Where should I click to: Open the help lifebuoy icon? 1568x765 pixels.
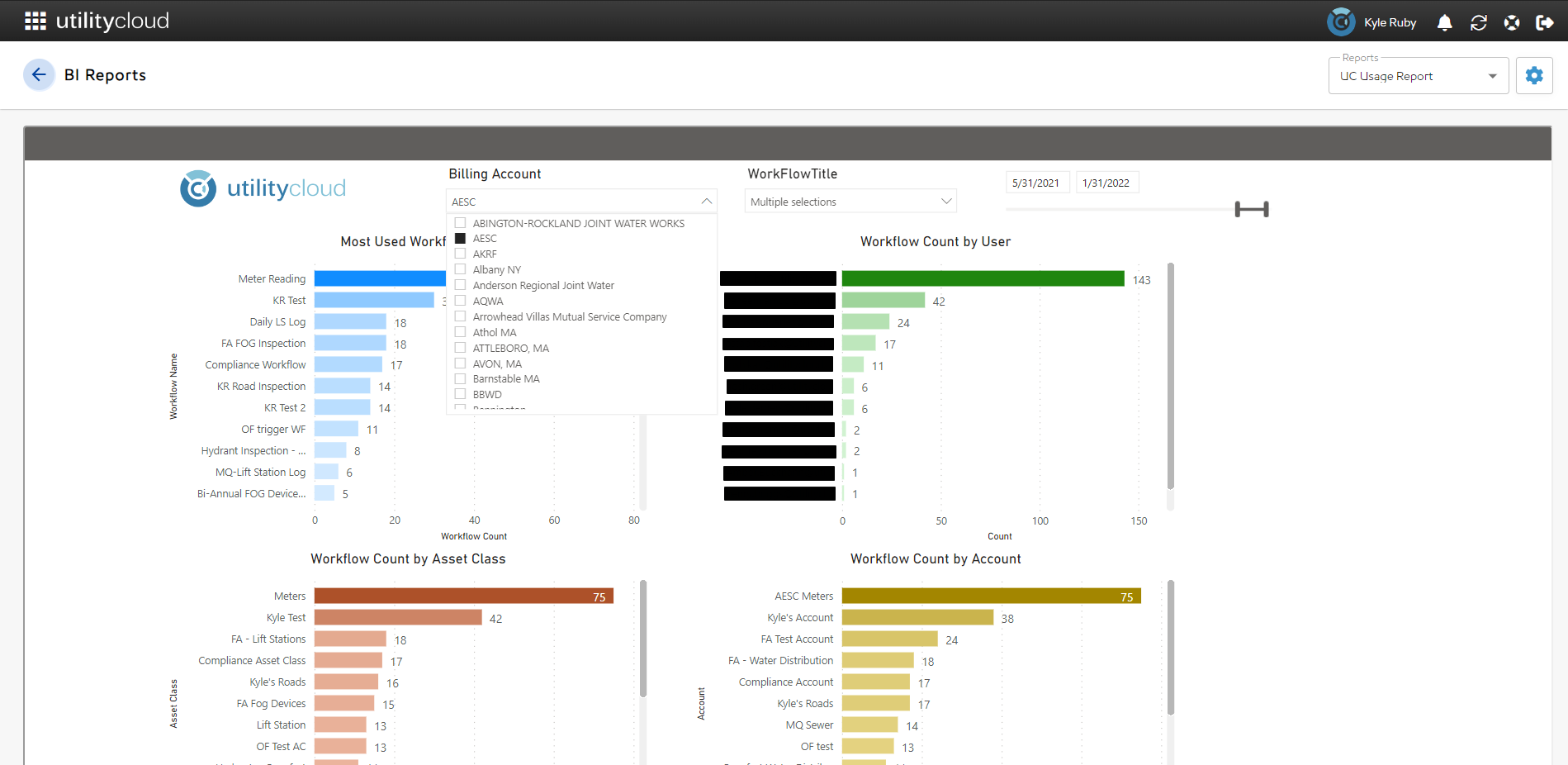click(1511, 22)
